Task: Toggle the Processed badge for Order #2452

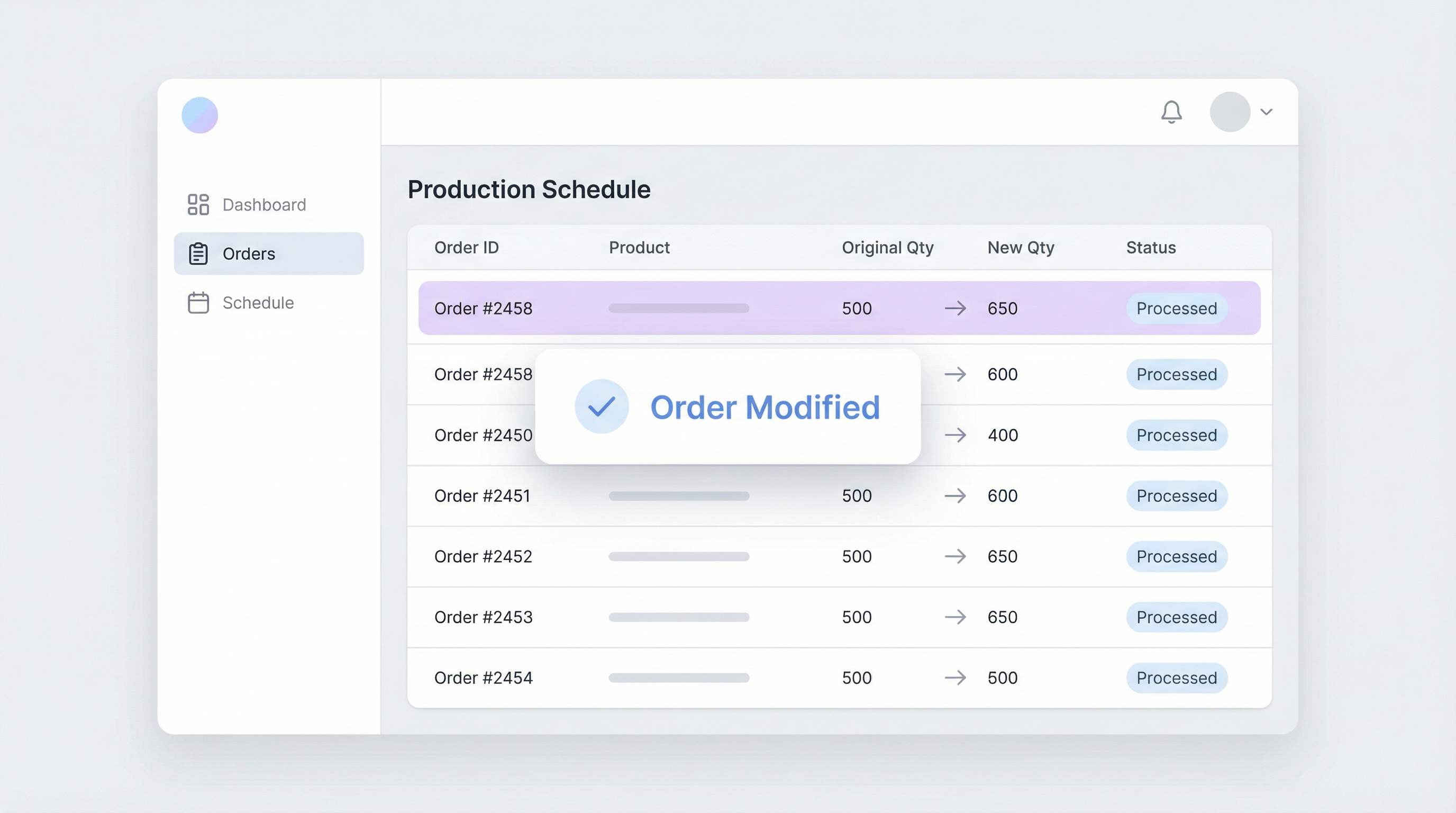Action: pos(1177,556)
